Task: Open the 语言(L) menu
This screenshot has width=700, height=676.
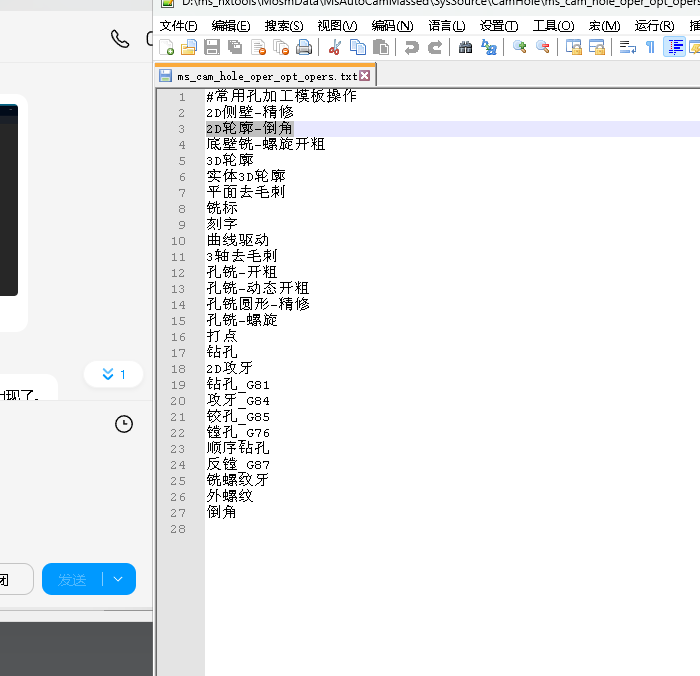Action: (446, 26)
